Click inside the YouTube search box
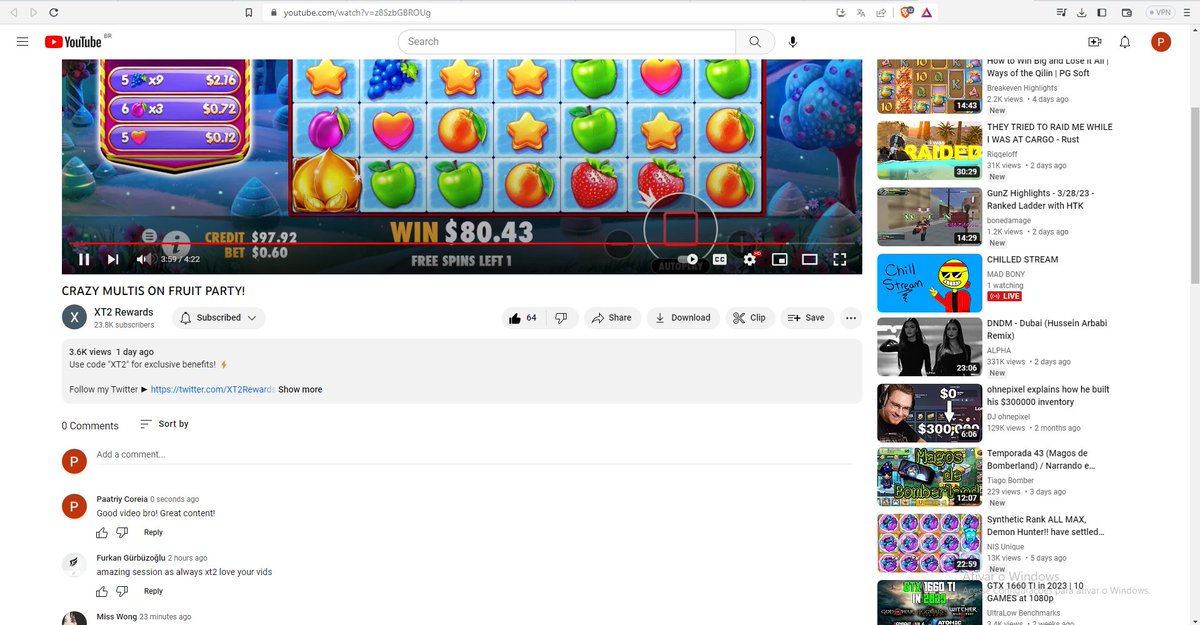1200x625 pixels. point(567,41)
